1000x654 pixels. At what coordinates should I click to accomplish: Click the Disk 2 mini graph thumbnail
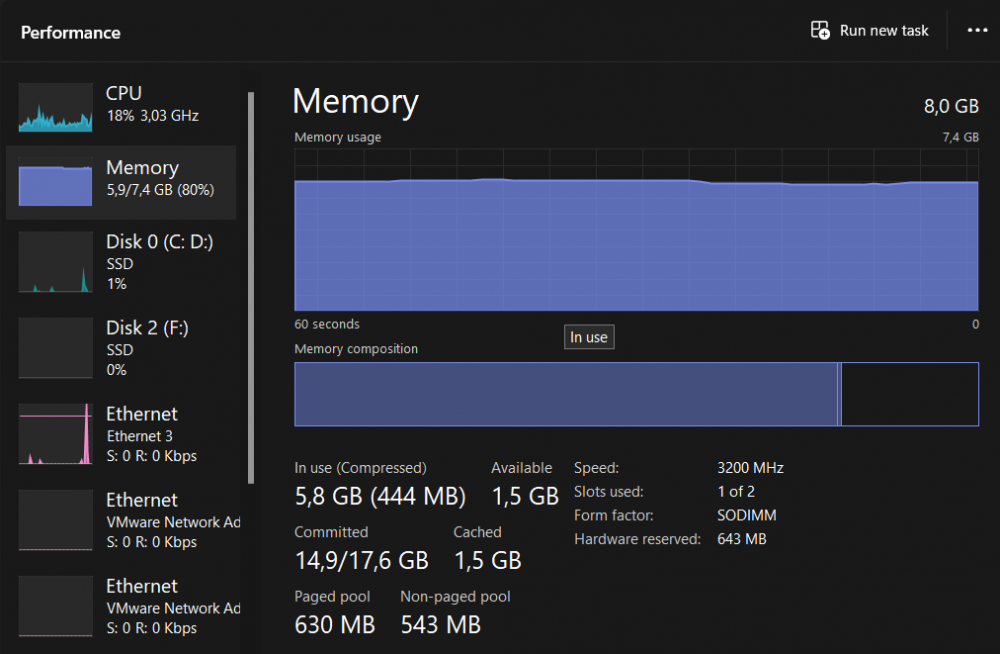[x=55, y=348]
